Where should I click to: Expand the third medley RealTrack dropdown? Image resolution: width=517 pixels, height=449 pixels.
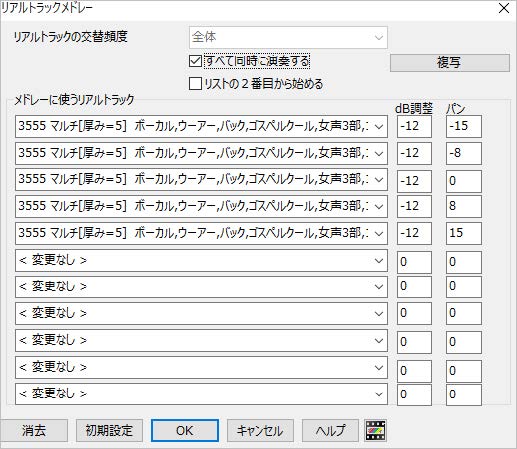point(201,180)
